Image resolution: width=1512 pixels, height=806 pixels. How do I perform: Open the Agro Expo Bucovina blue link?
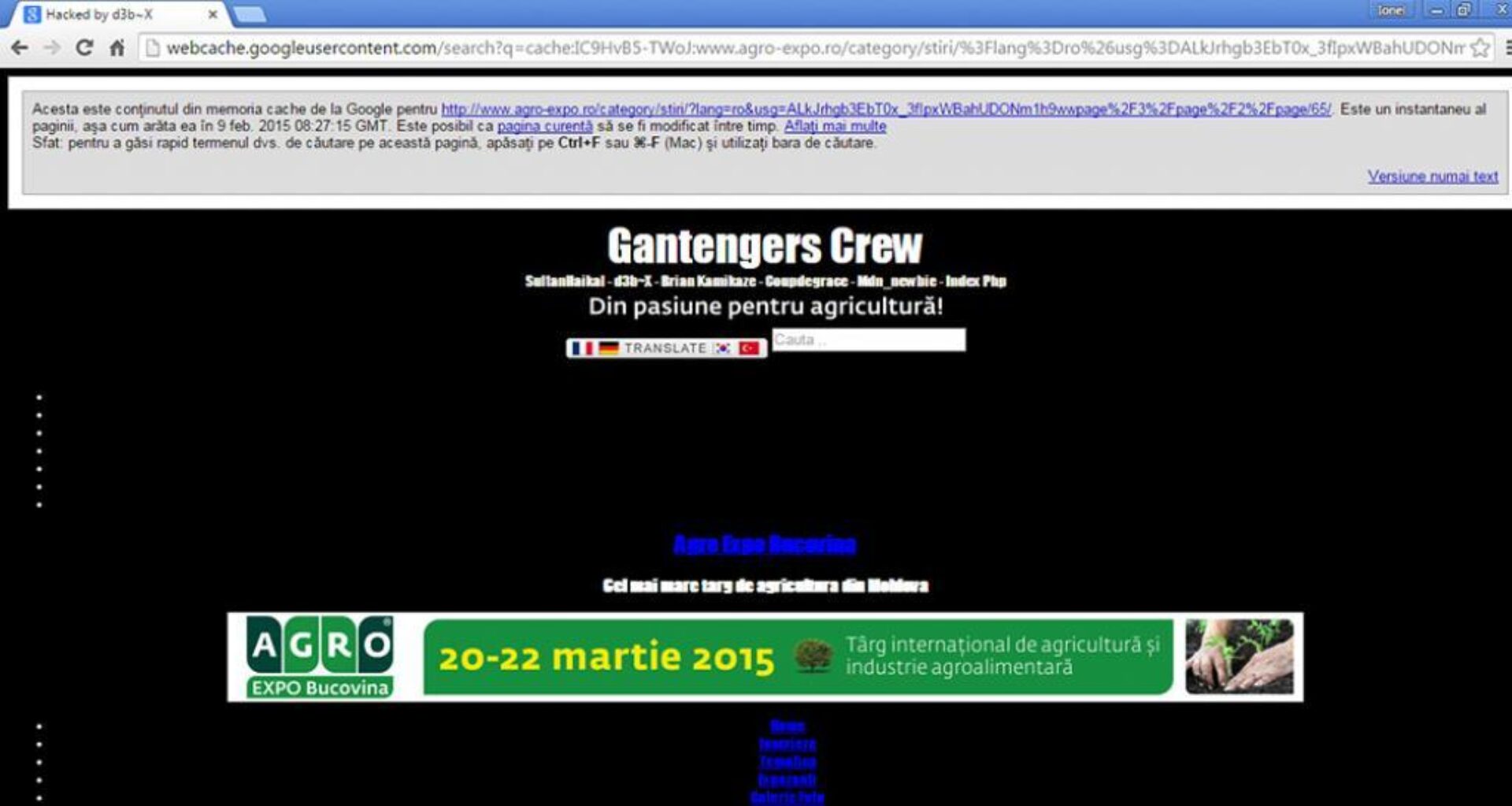[765, 544]
